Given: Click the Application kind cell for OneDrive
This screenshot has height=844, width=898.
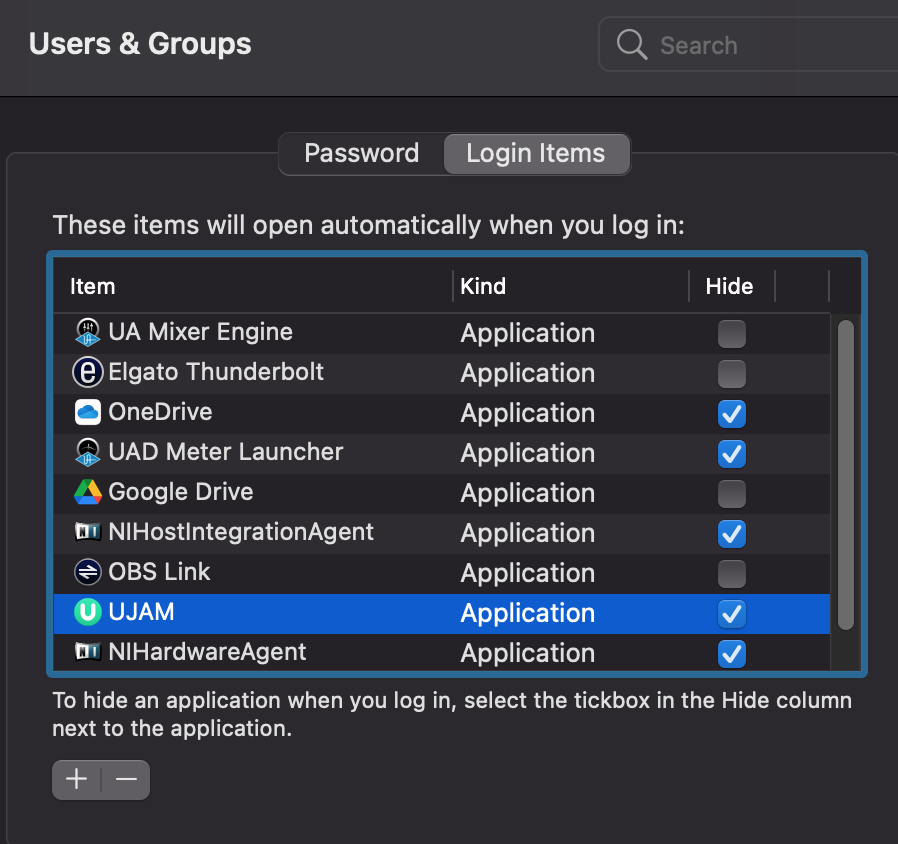Looking at the screenshot, I should [x=528, y=413].
